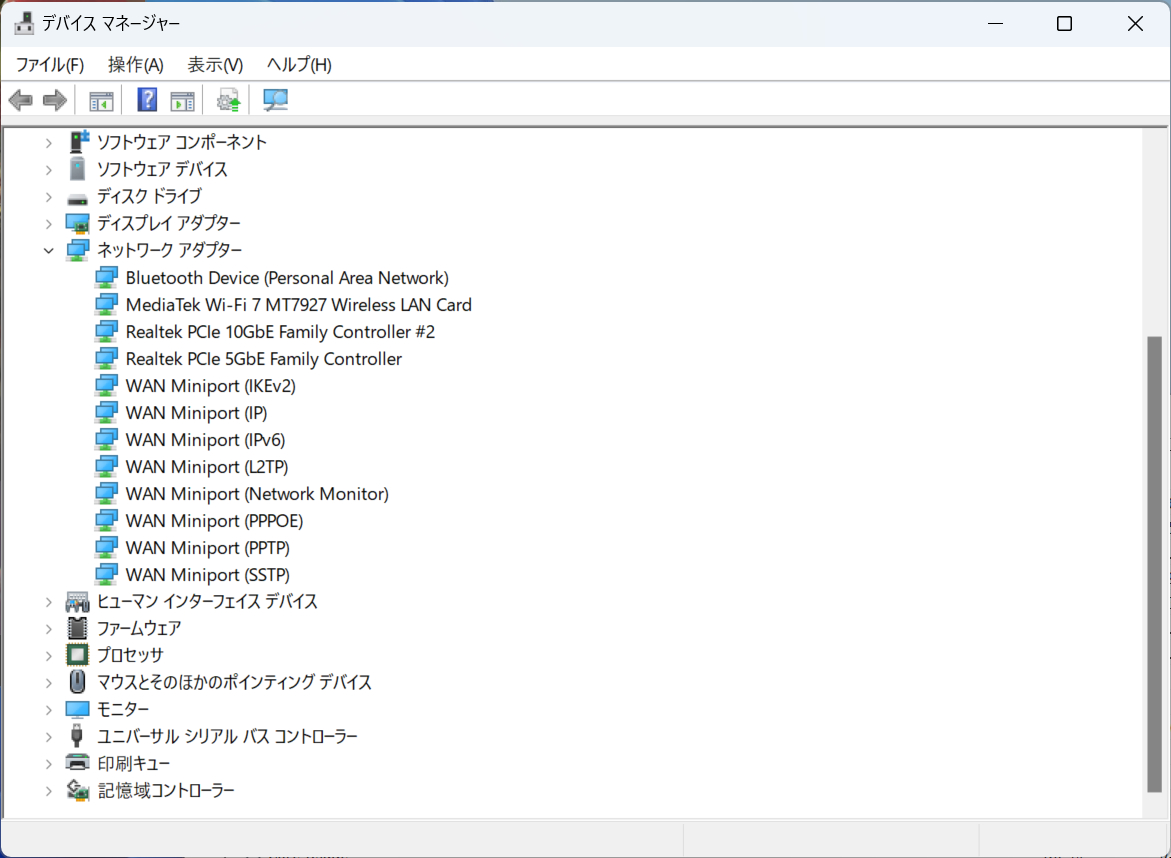This screenshot has width=1171, height=858.
Task: Open the 表示(V) menu
Action: click(215, 65)
